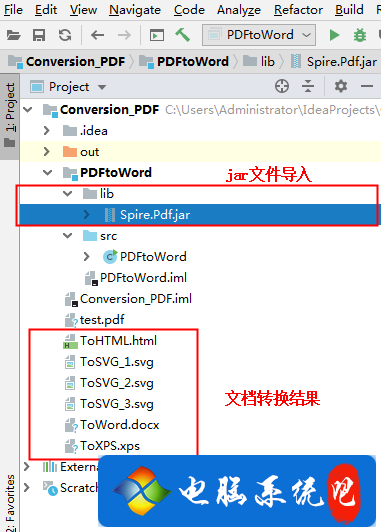381x532 pixels.
Task: Open the Build menu
Action: [x=349, y=10]
